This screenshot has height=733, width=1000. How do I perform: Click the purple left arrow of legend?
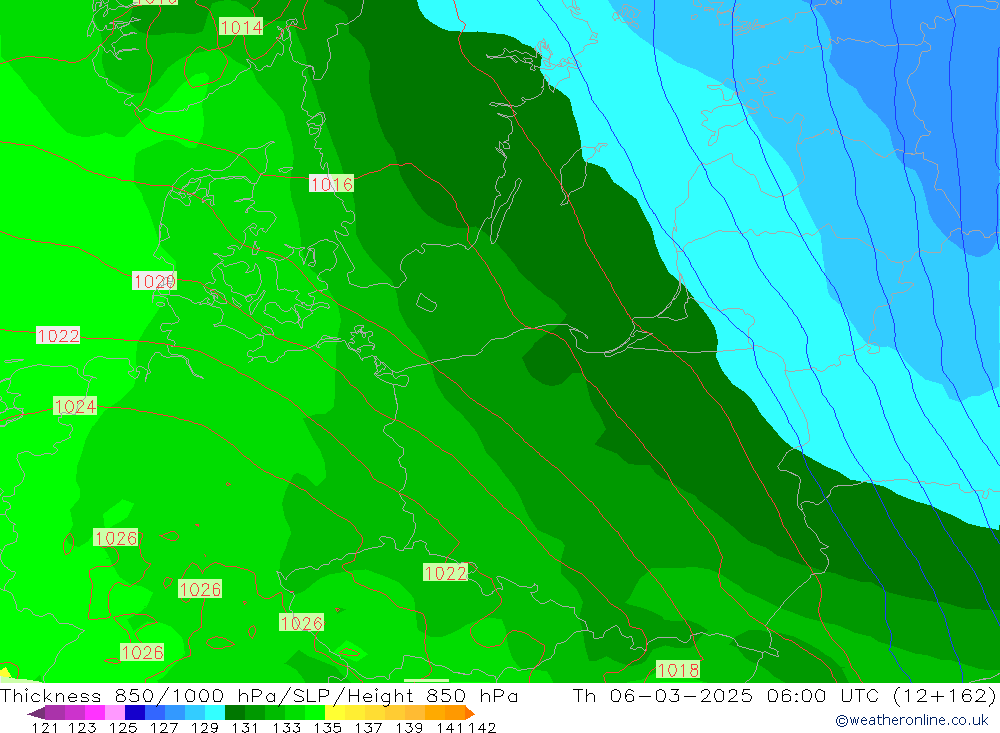[x=36, y=713]
